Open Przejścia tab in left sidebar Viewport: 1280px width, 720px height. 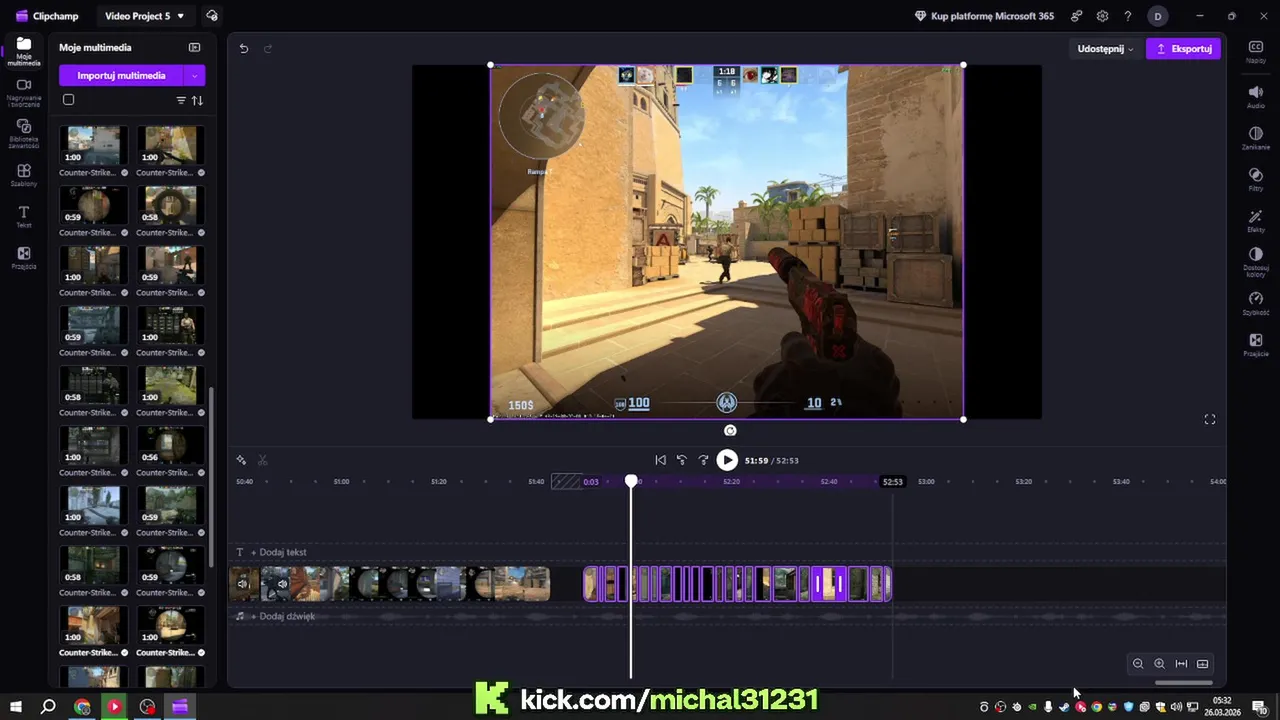pyautogui.click(x=24, y=258)
